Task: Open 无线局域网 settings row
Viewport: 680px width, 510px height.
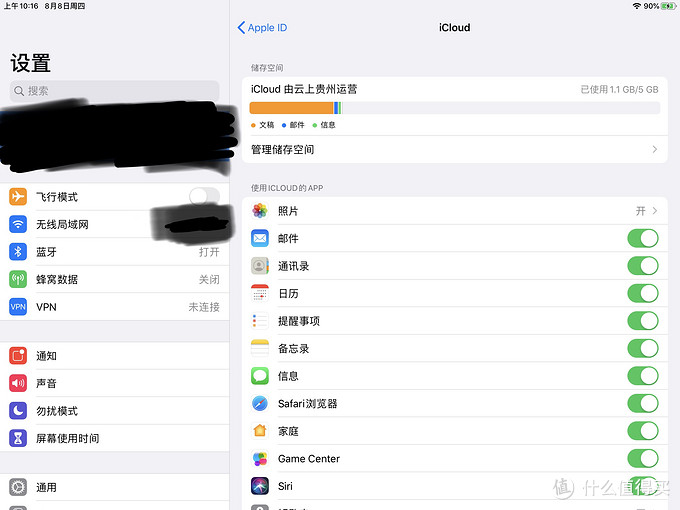Action: point(115,224)
